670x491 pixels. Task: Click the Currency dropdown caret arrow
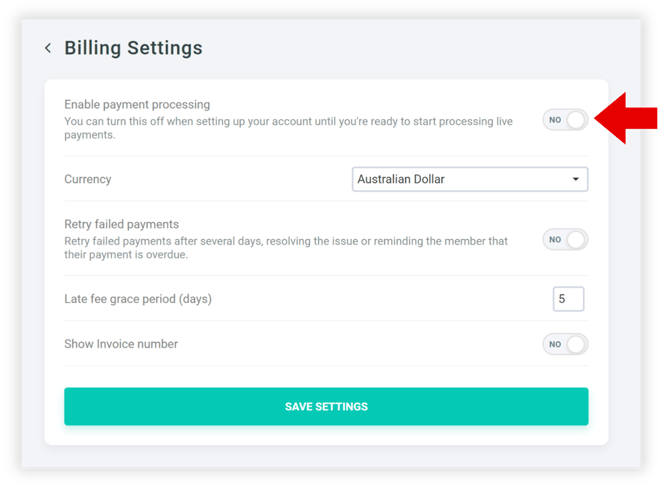coord(575,180)
